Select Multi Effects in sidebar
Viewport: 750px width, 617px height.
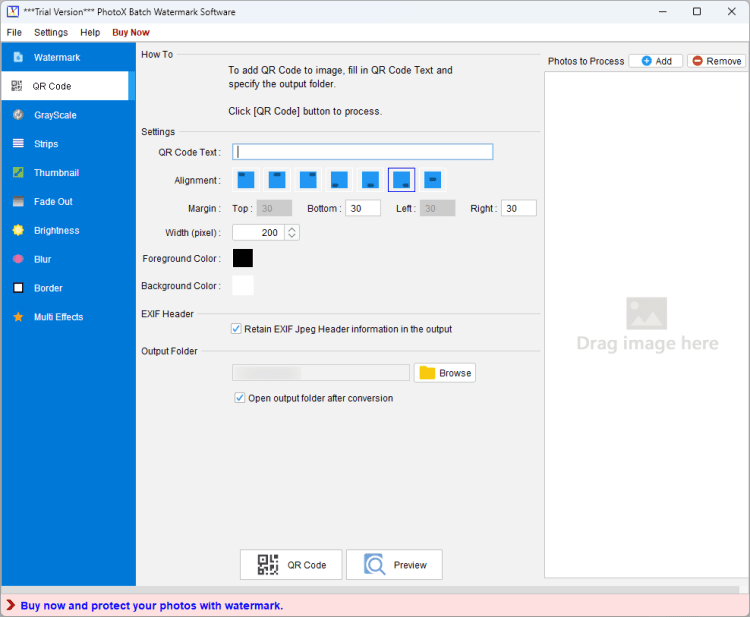point(68,317)
